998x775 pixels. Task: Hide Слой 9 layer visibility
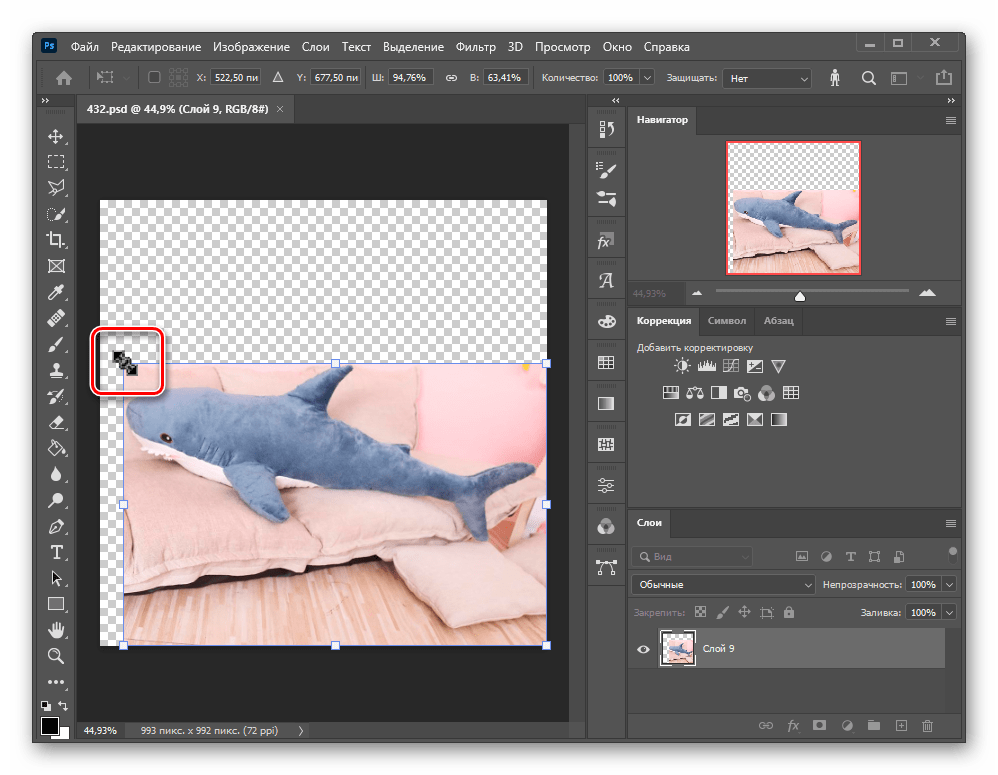point(643,649)
